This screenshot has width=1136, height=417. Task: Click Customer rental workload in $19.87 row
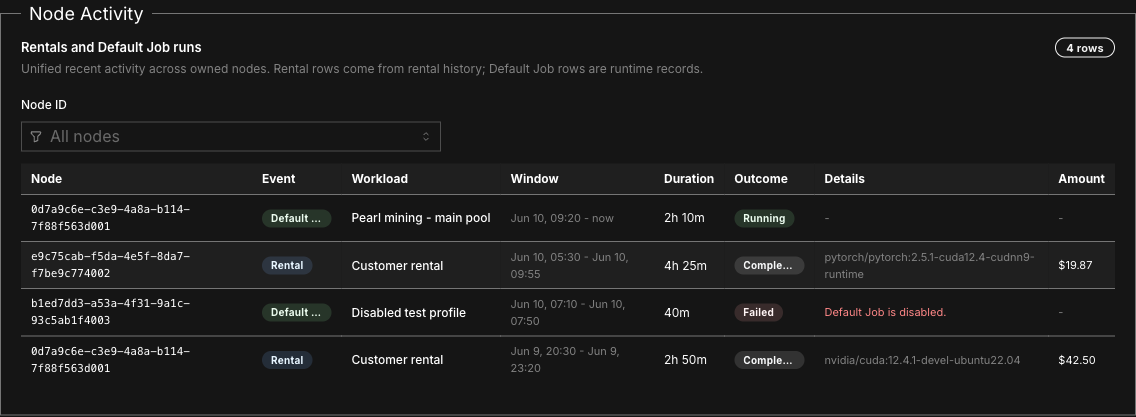point(397,266)
